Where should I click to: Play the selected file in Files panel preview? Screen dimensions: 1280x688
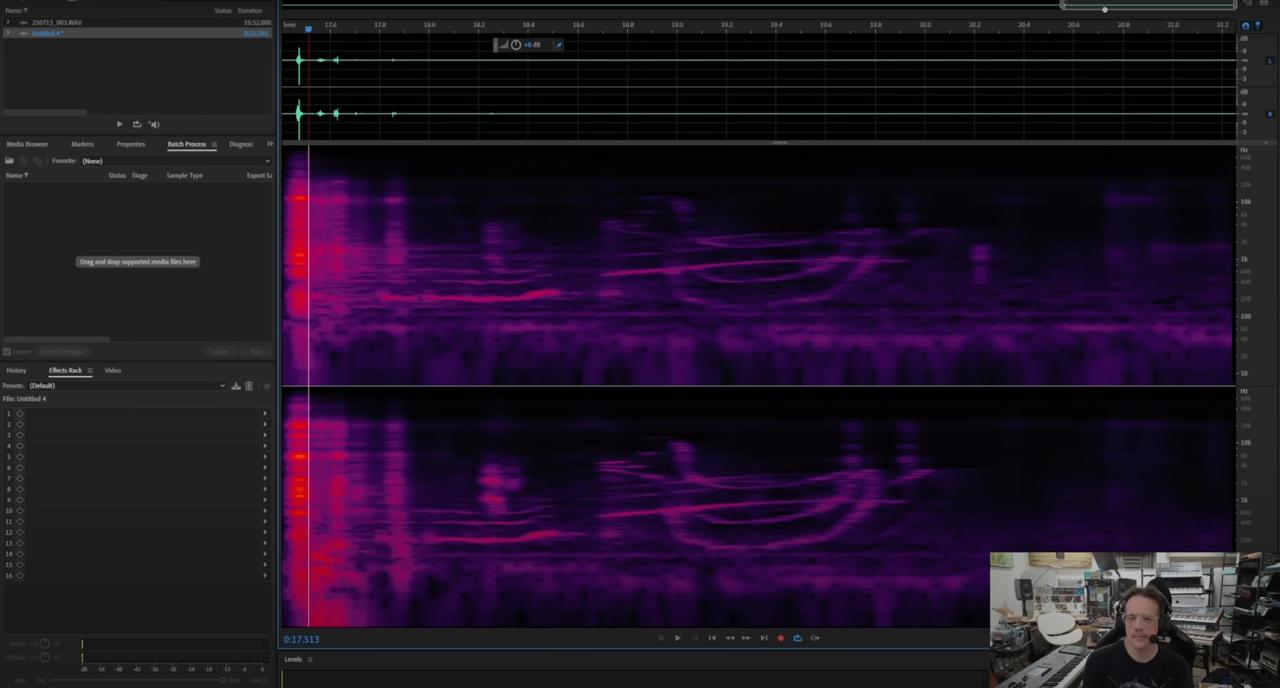(x=119, y=125)
